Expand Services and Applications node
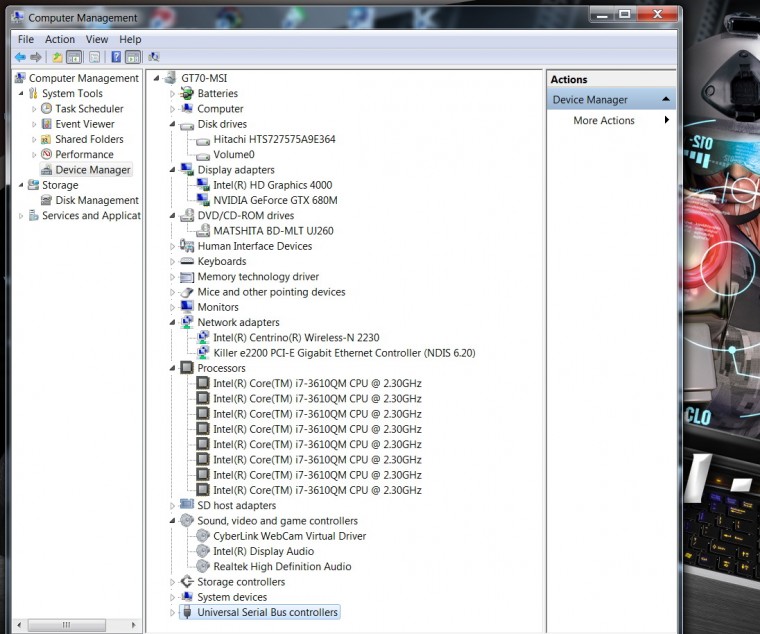The height and width of the screenshot is (634, 760). [21, 216]
